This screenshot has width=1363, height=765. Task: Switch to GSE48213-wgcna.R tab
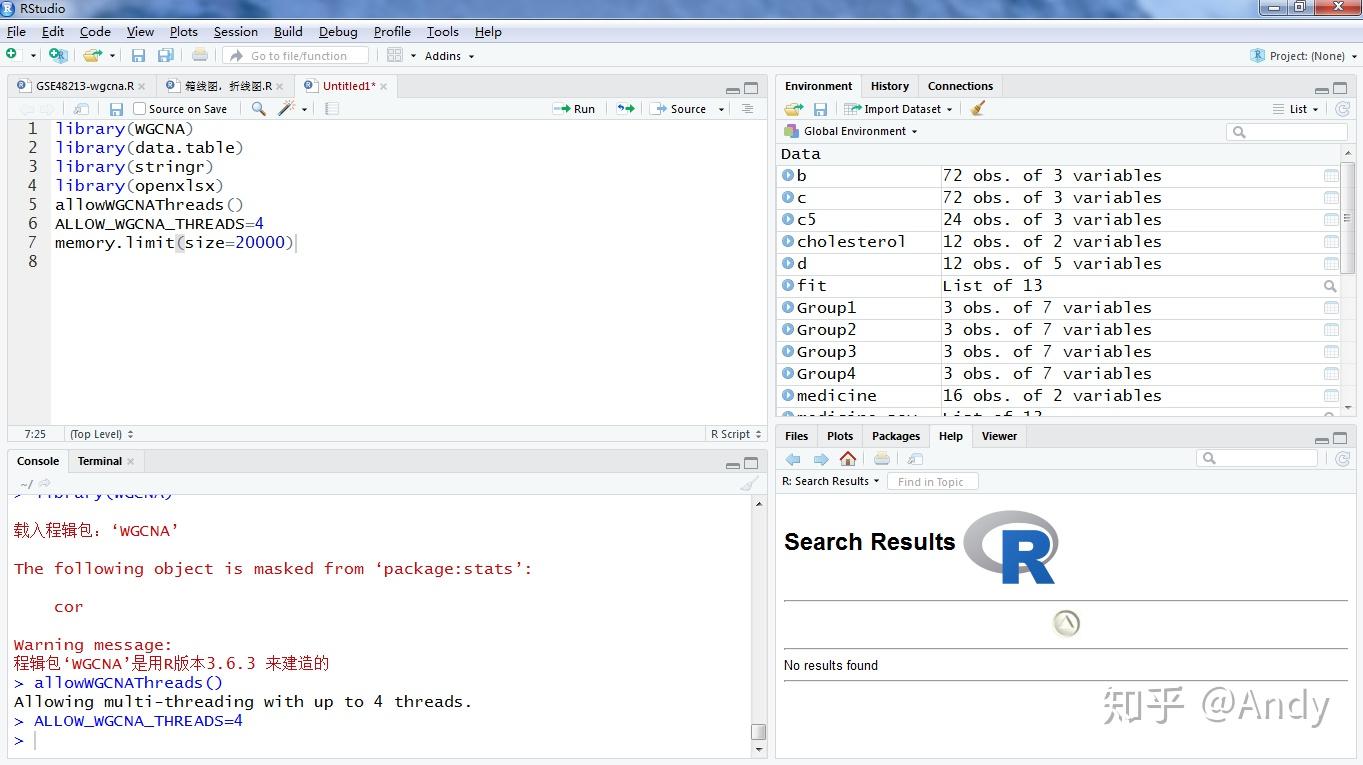point(83,86)
